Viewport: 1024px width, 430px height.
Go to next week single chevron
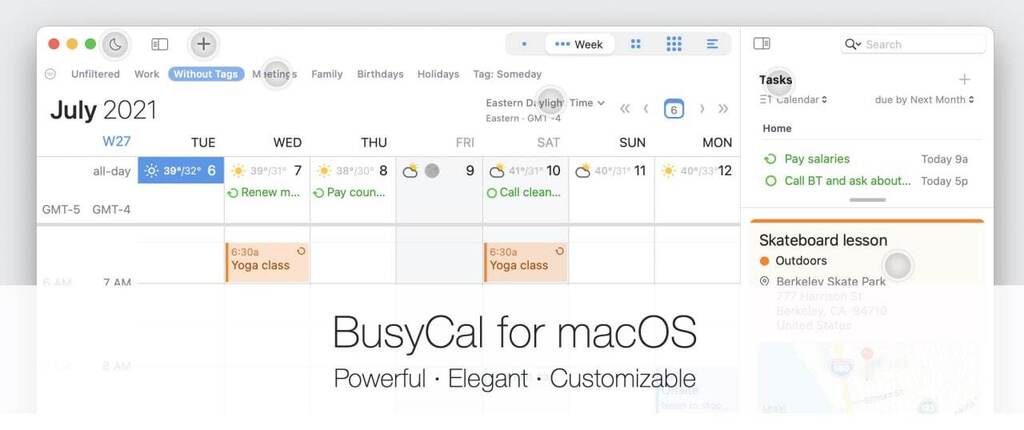pyautogui.click(x=702, y=108)
